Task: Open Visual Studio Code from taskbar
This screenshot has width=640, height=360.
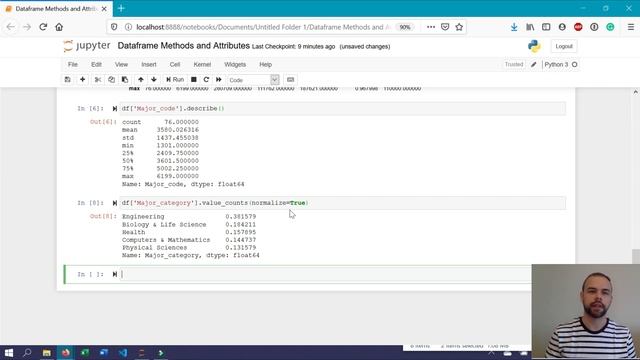Action: point(123,353)
